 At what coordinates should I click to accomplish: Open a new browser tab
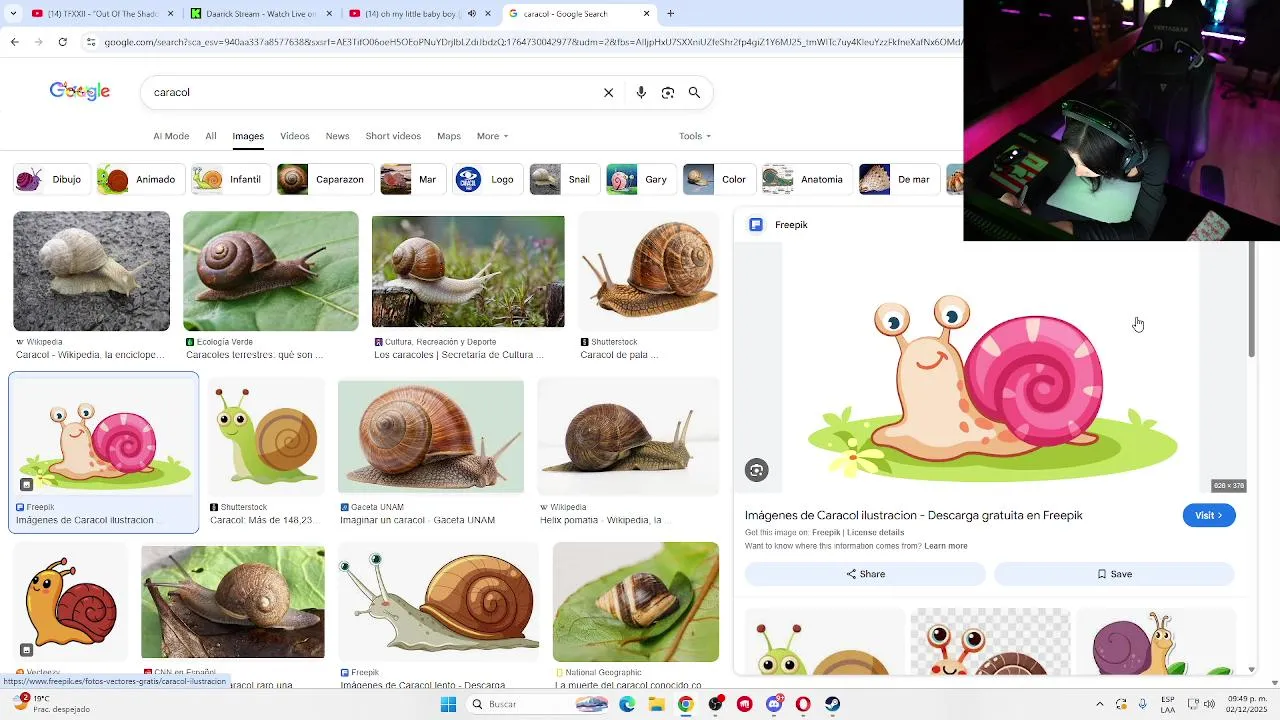670,14
